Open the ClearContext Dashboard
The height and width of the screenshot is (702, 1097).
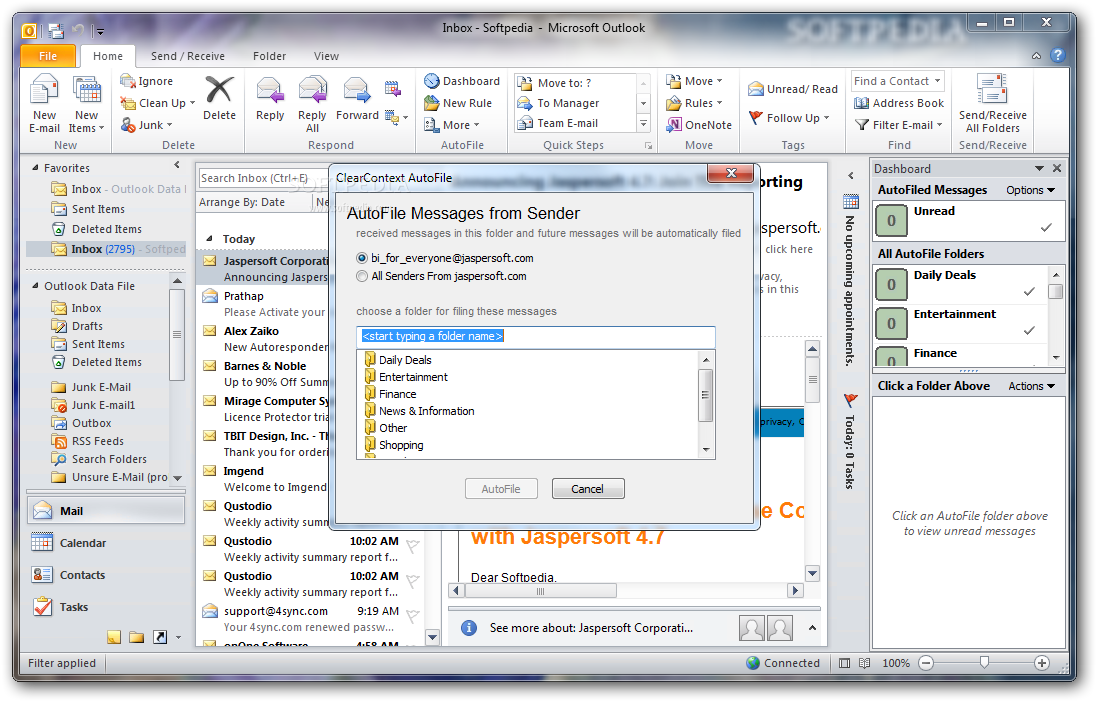tap(462, 81)
